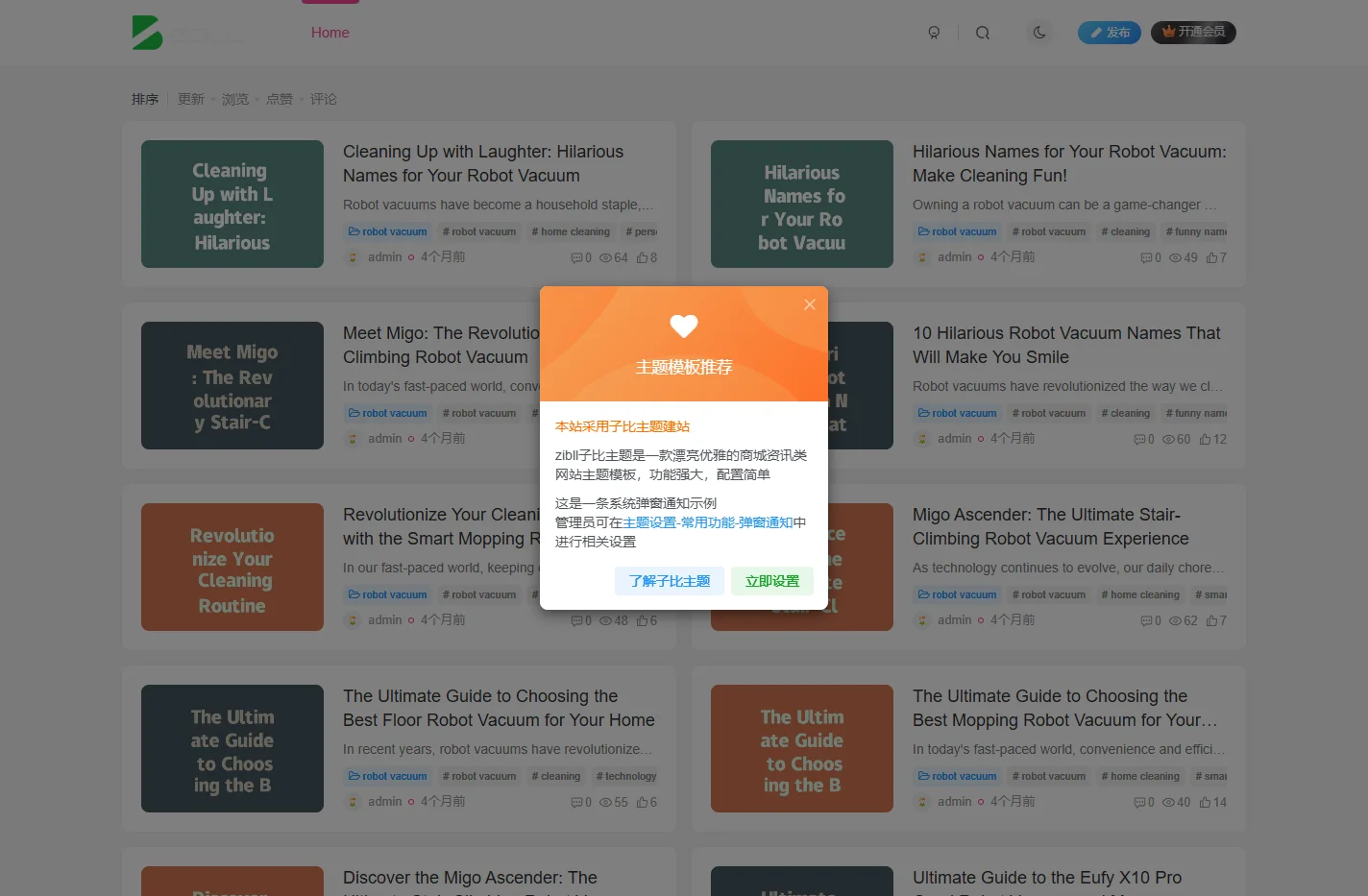Click the green 立即设置 button
Image resolution: width=1368 pixels, height=896 pixels.
pos(772,581)
